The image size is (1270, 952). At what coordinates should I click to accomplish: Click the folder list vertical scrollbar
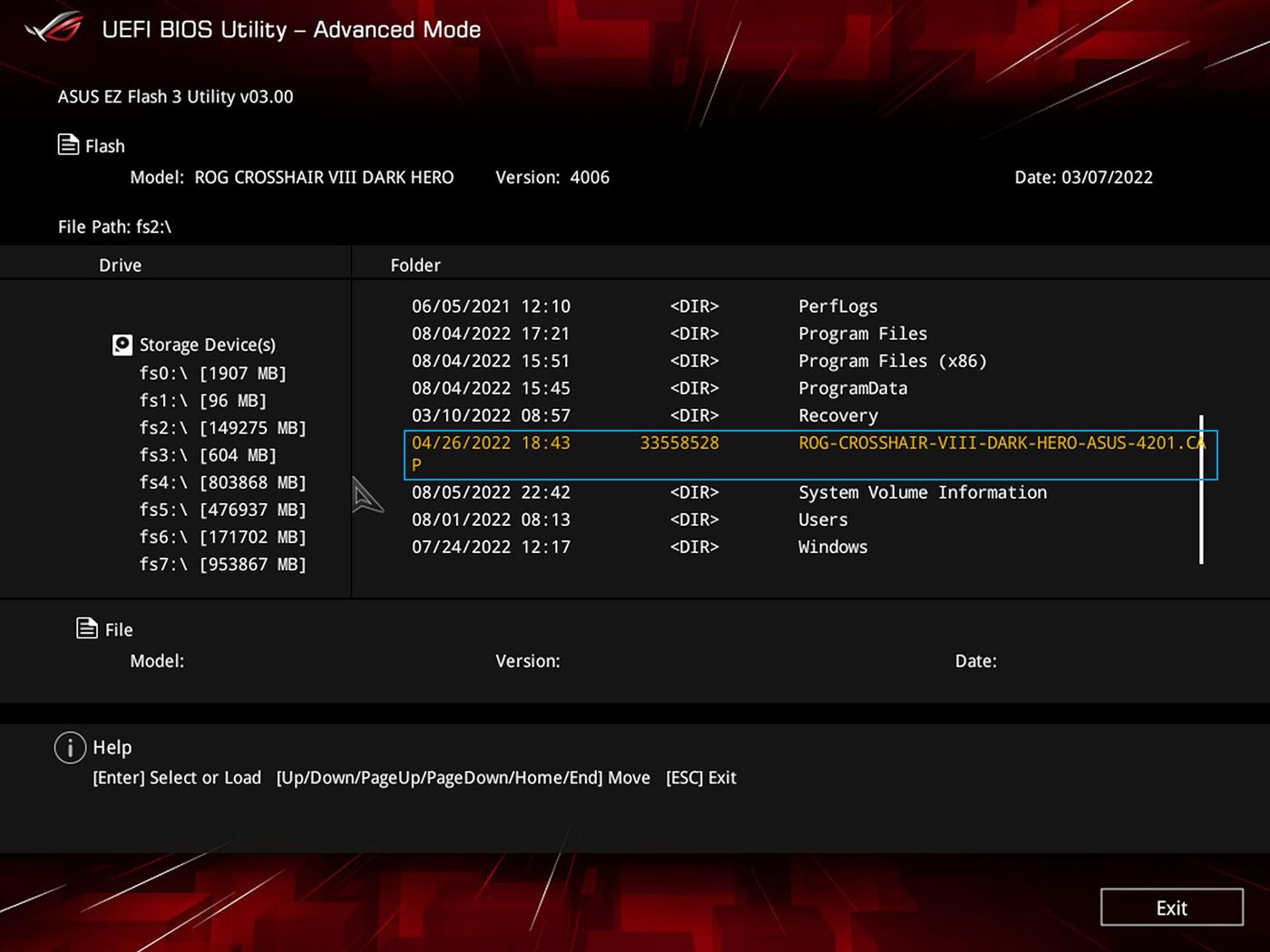point(1201,490)
